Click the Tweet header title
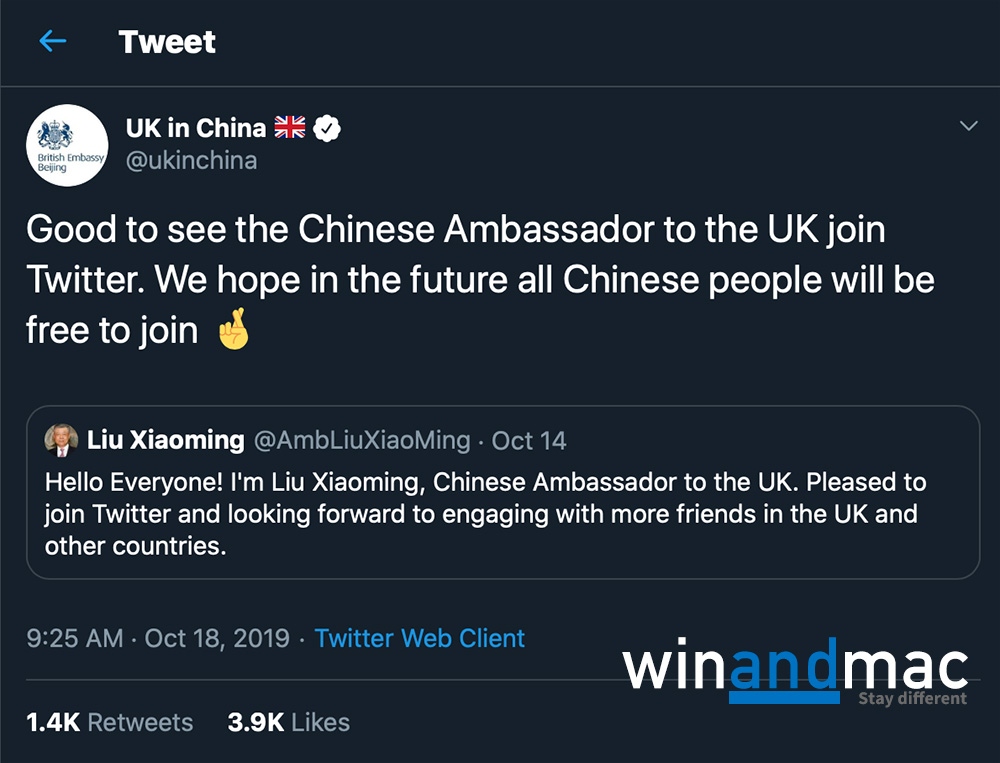Viewport: 1000px width, 763px height. click(167, 42)
